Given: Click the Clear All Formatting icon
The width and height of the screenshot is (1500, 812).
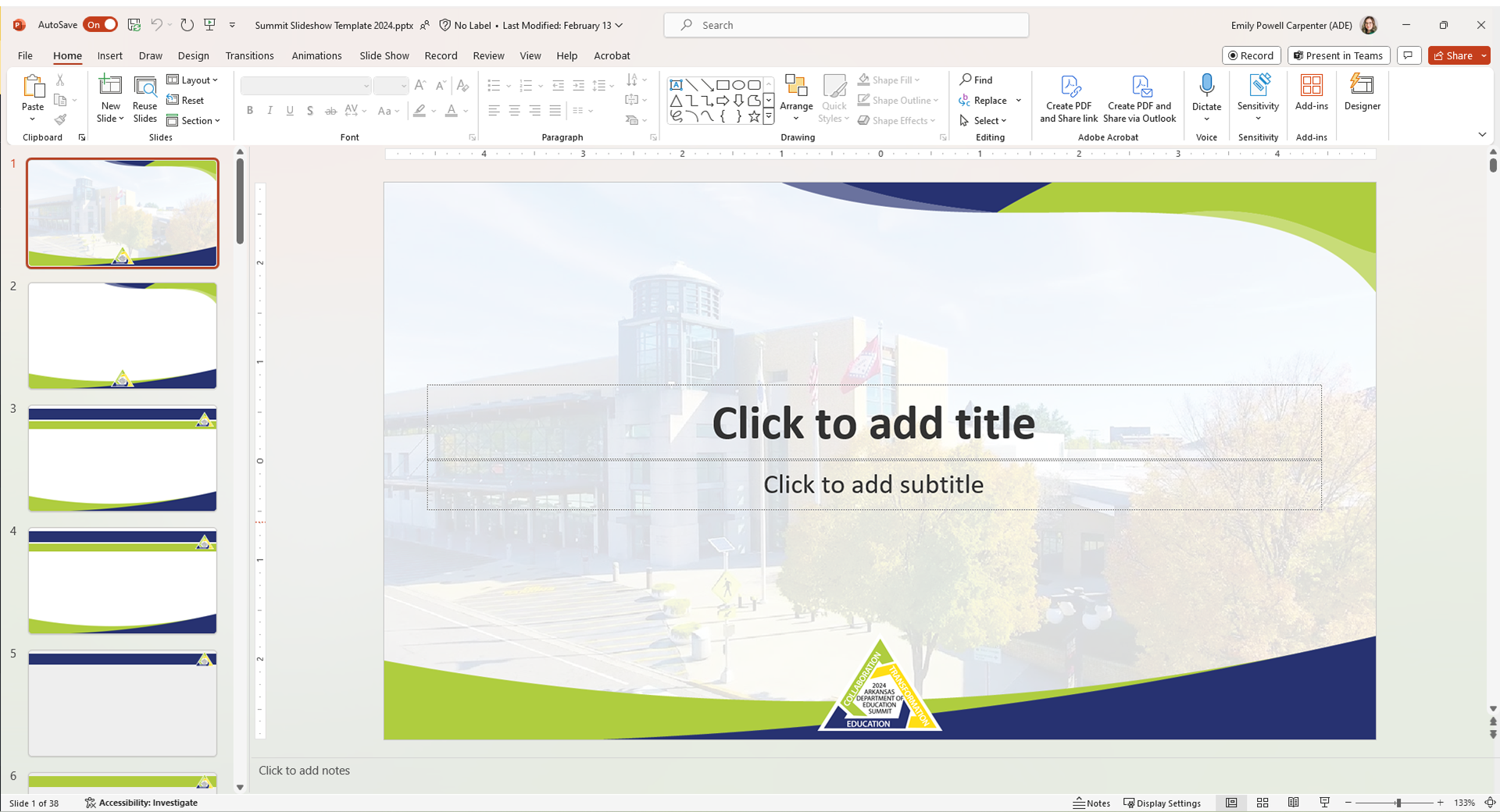Looking at the screenshot, I should 462,85.
